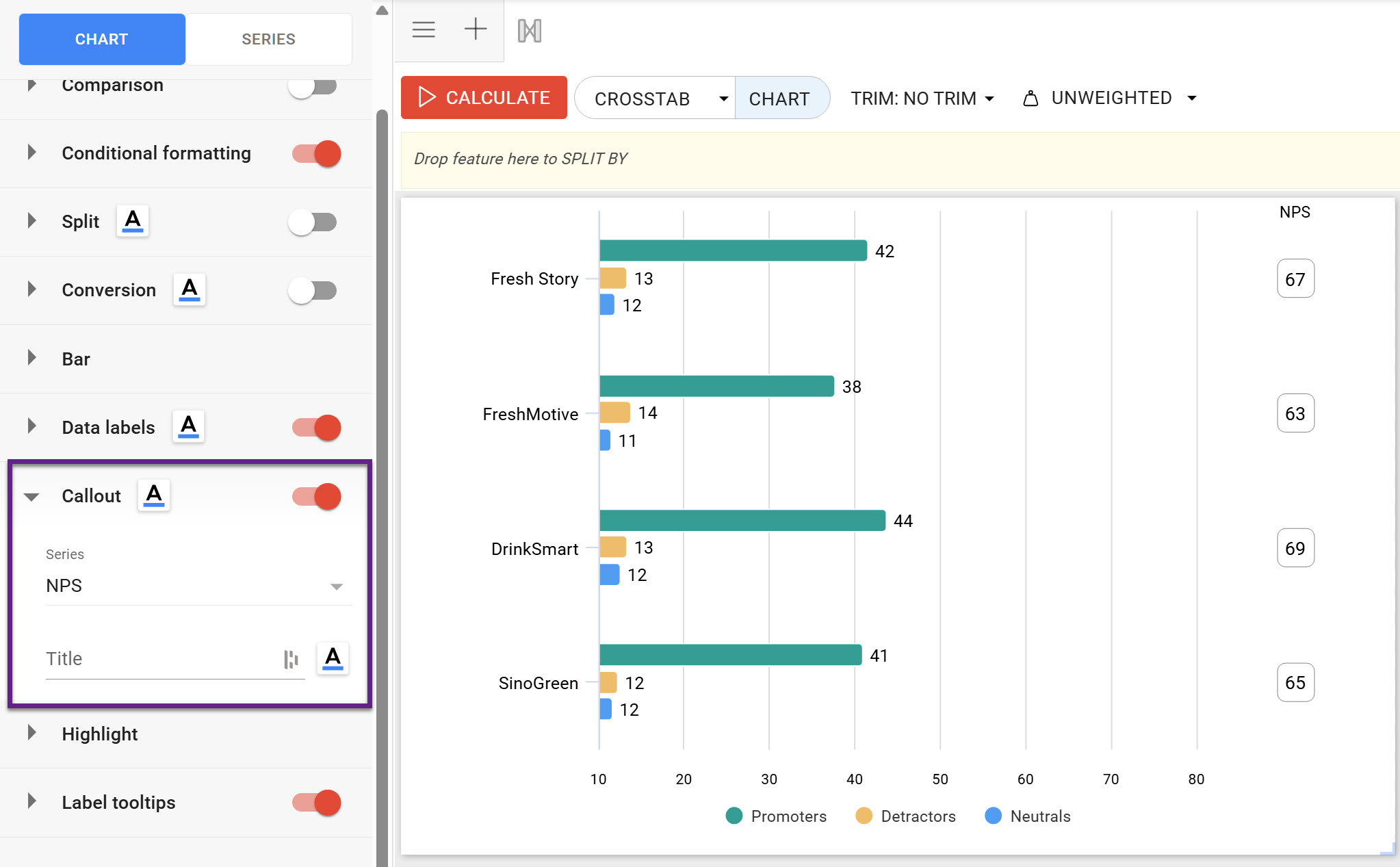This screenshot has width=1400, height=867.
Task: Click the M logo icon in toolbar
Action: [x=529, y=31]
